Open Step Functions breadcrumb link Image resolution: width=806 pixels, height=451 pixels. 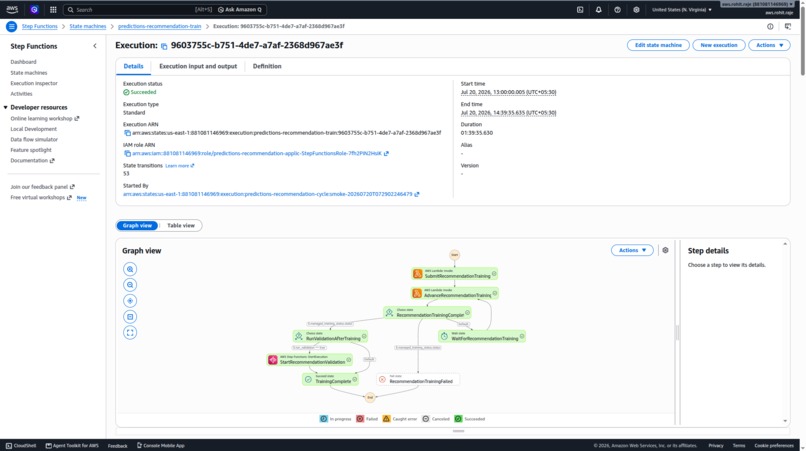coord(40,26)
